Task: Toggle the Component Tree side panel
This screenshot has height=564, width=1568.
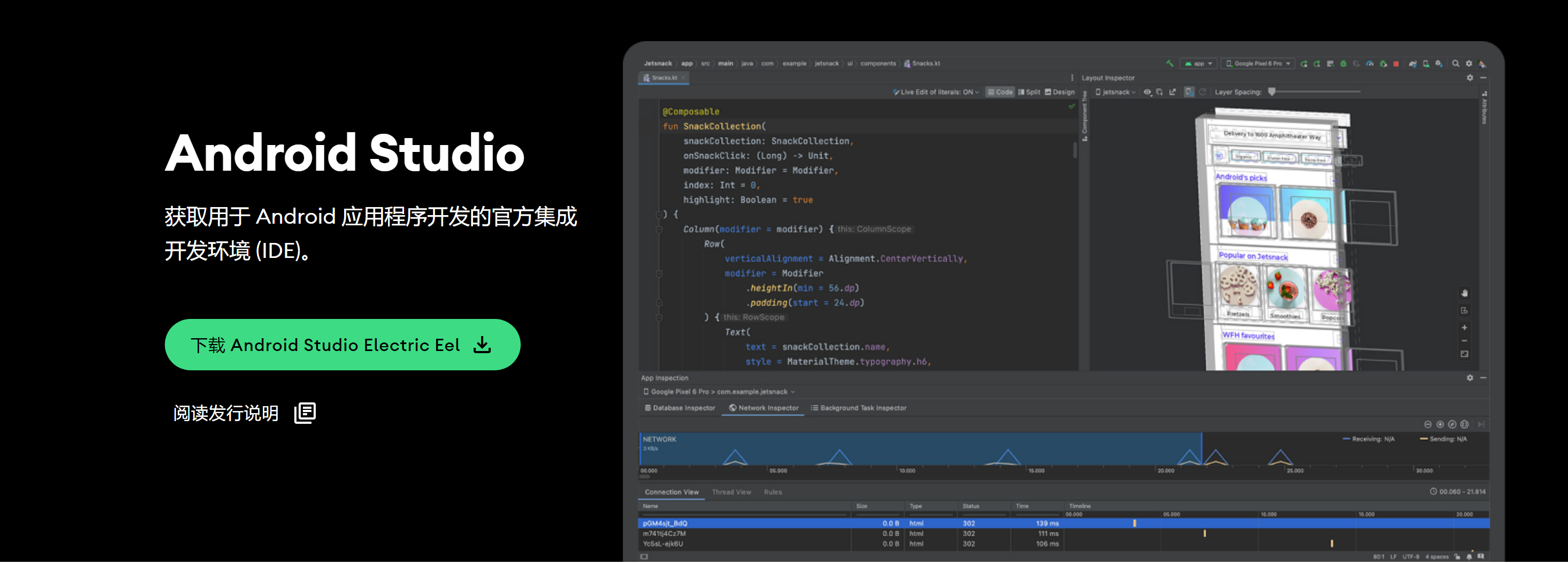Action: (1085, 116)
